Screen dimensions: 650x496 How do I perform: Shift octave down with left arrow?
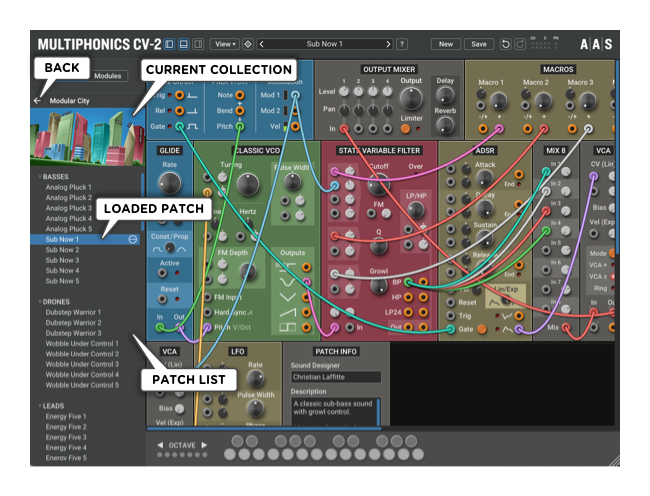[160, 445]
